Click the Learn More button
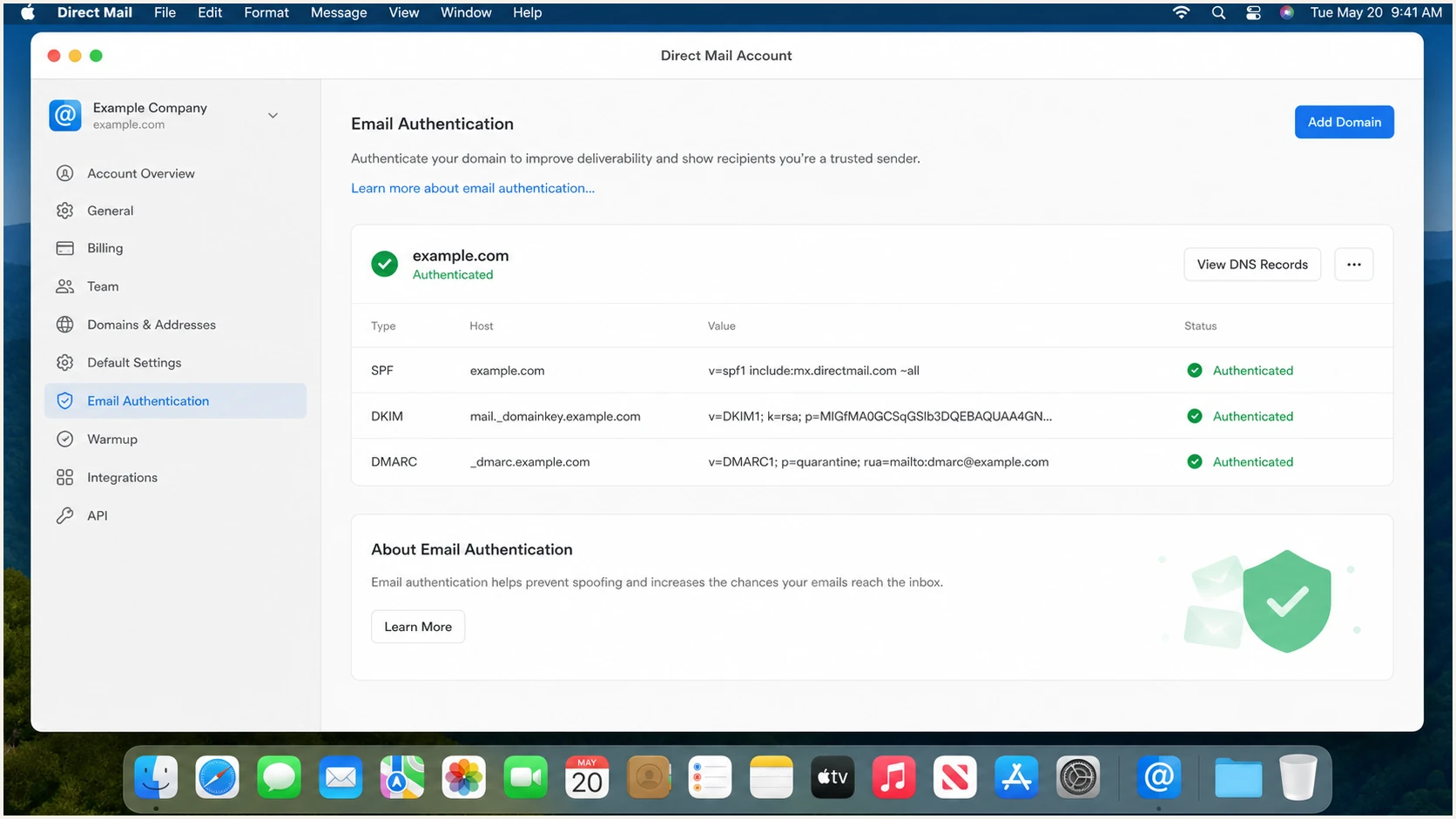This screenshot has width=1456, height=819. (x=418, y=627)
